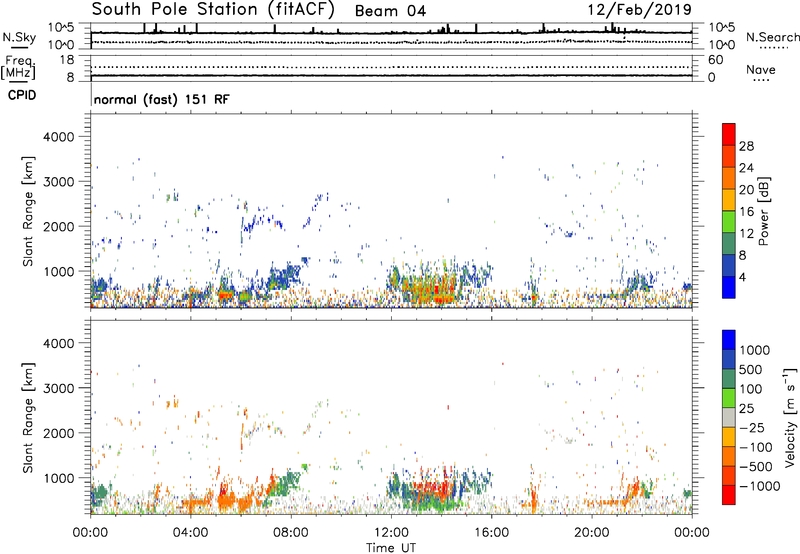The image size is (800, 554).
Task: Click the "12:00" time axis label
Action: (x=391, y=533)
